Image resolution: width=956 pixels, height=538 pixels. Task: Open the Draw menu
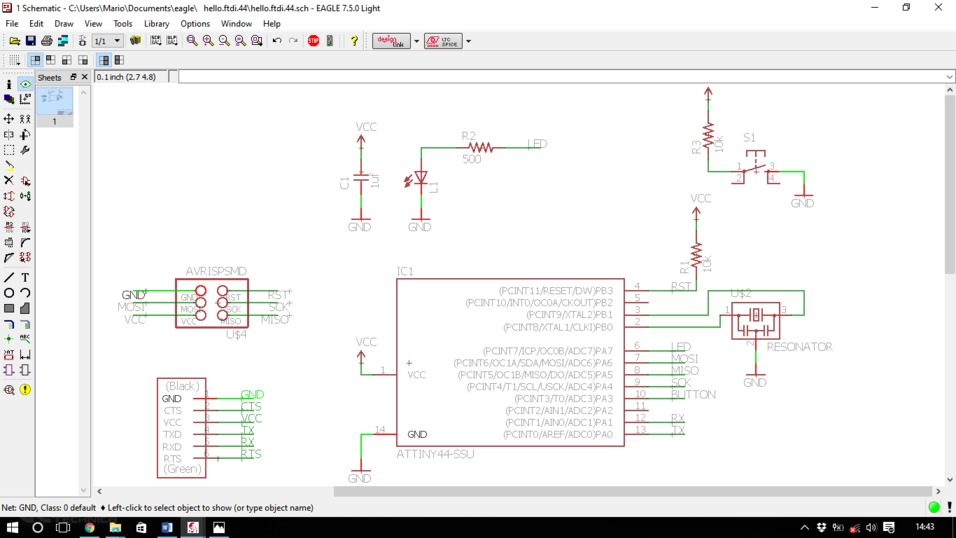(x=63, y=24)
